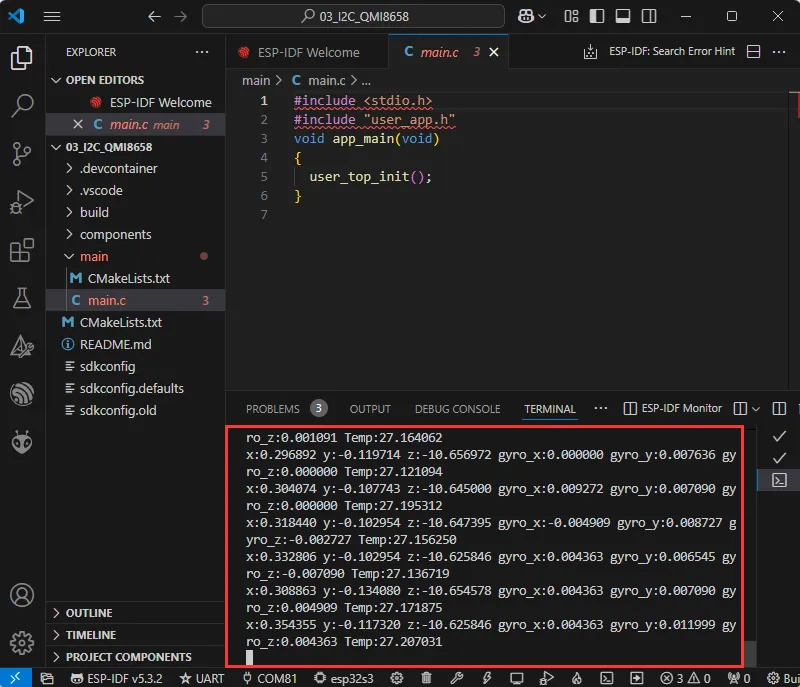
Task: Expand the OUTLINE section
Action: click(x=89, y=613)
